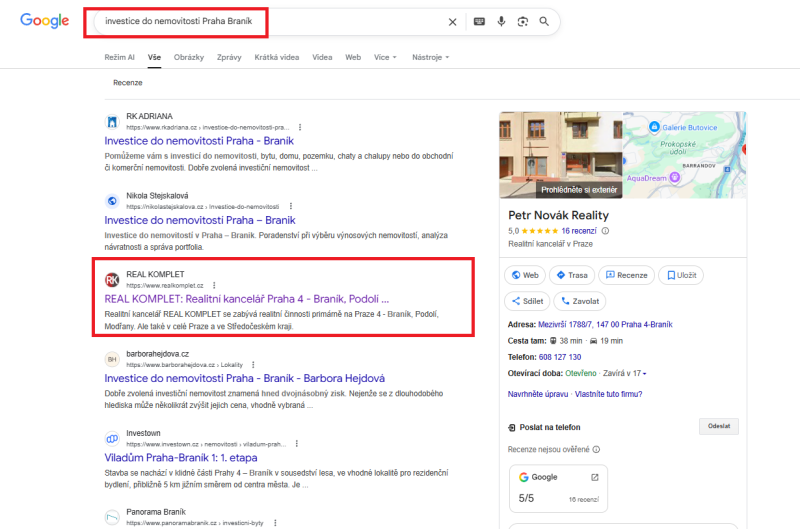This screenshot has width=800, height=529.
Task: Click the phone number 608 127 130
Action: coord(561,357)
